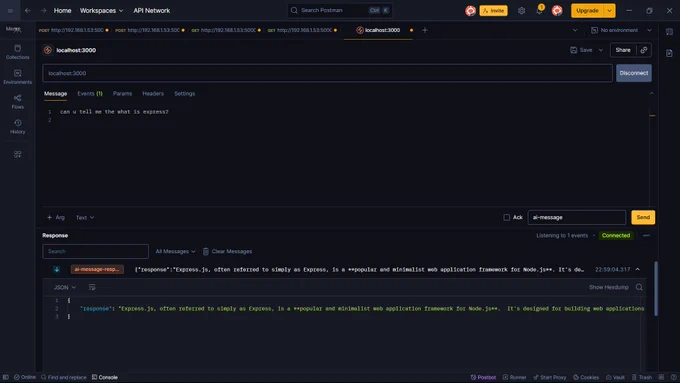Viewport: 680px width, 383px height.
Task: Go forward with the right arrow
Action: pos(43,10)
